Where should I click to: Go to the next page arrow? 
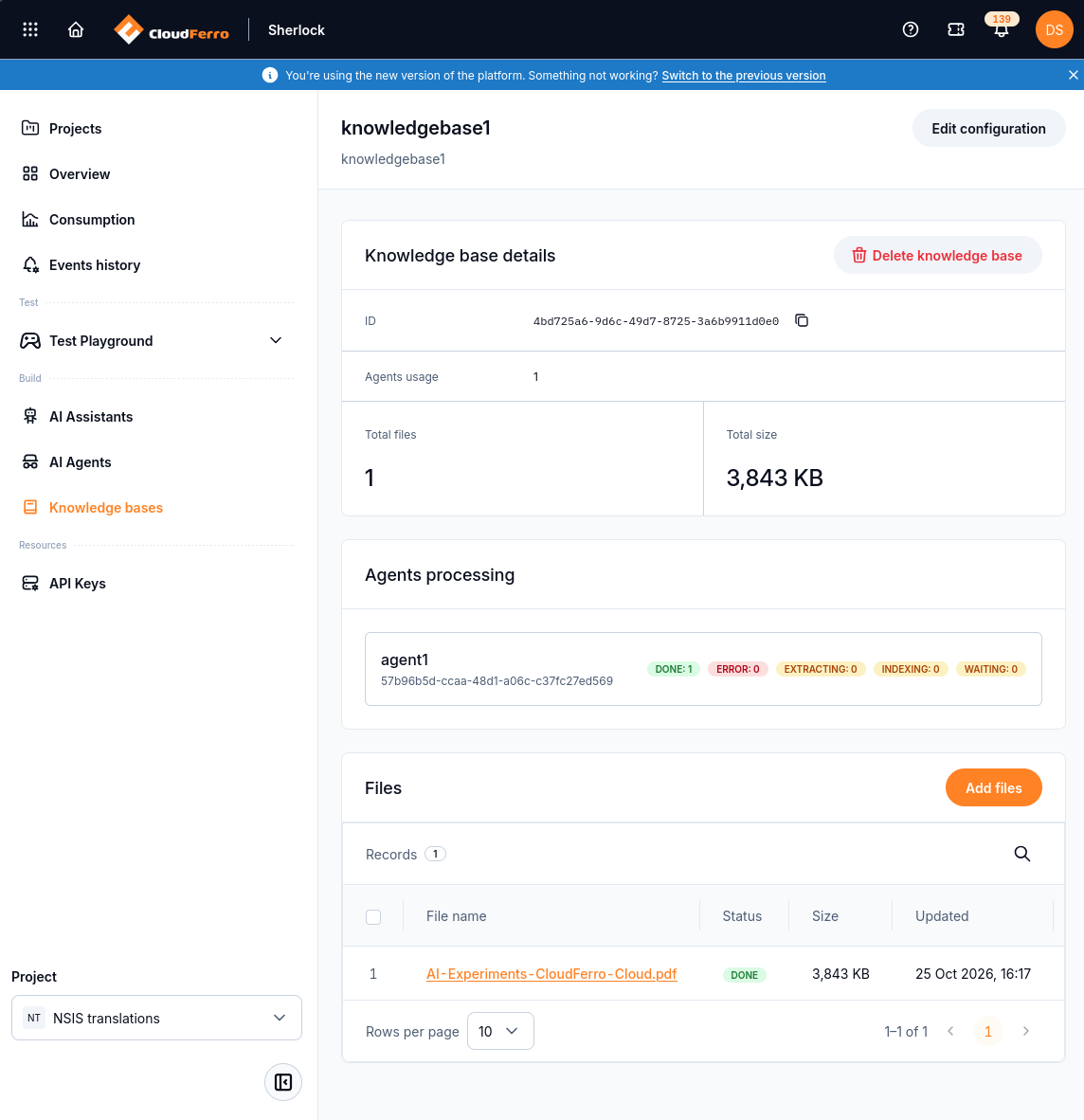coord(1025,1031)
